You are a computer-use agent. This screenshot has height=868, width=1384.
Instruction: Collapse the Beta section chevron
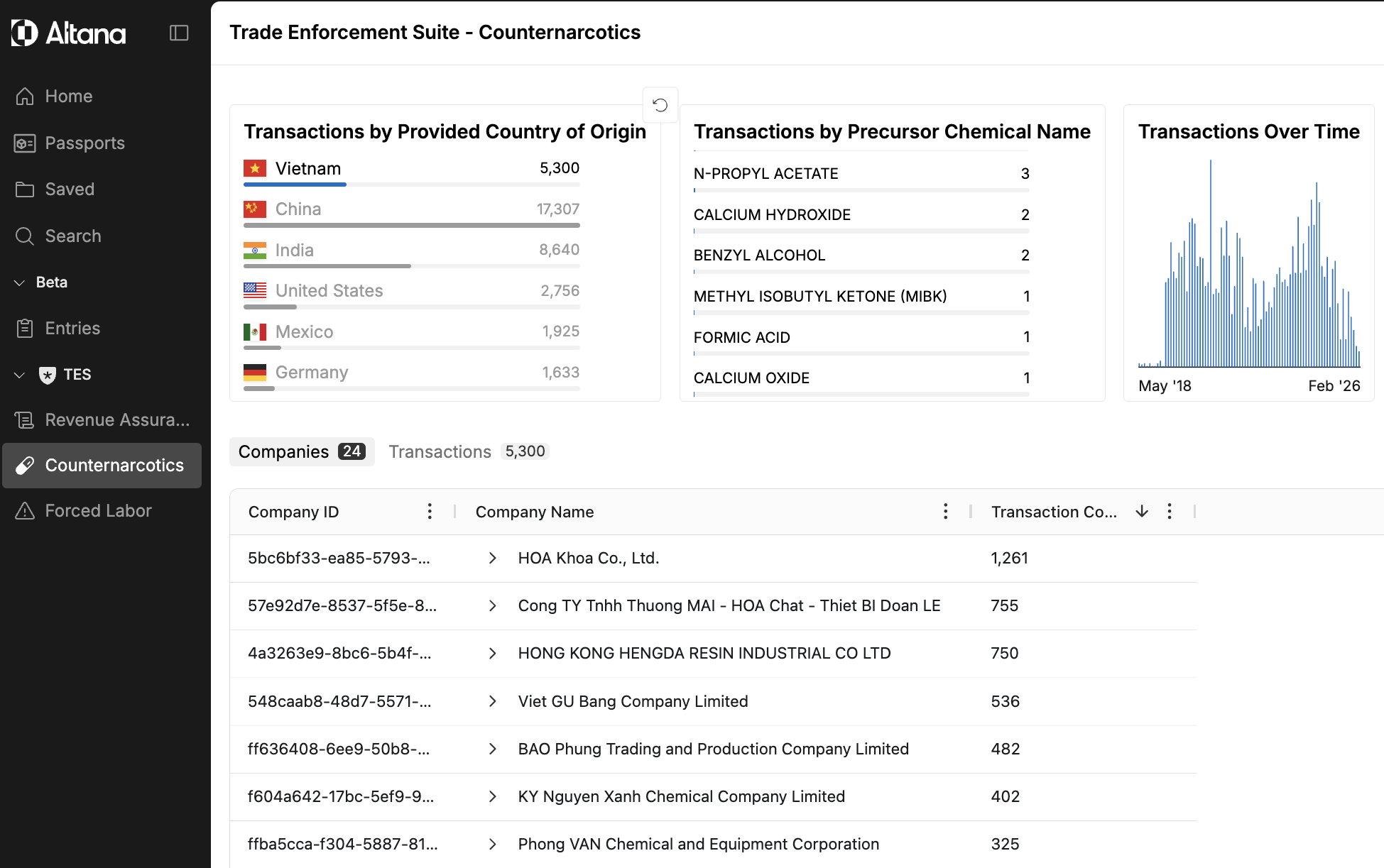(19, 282)
